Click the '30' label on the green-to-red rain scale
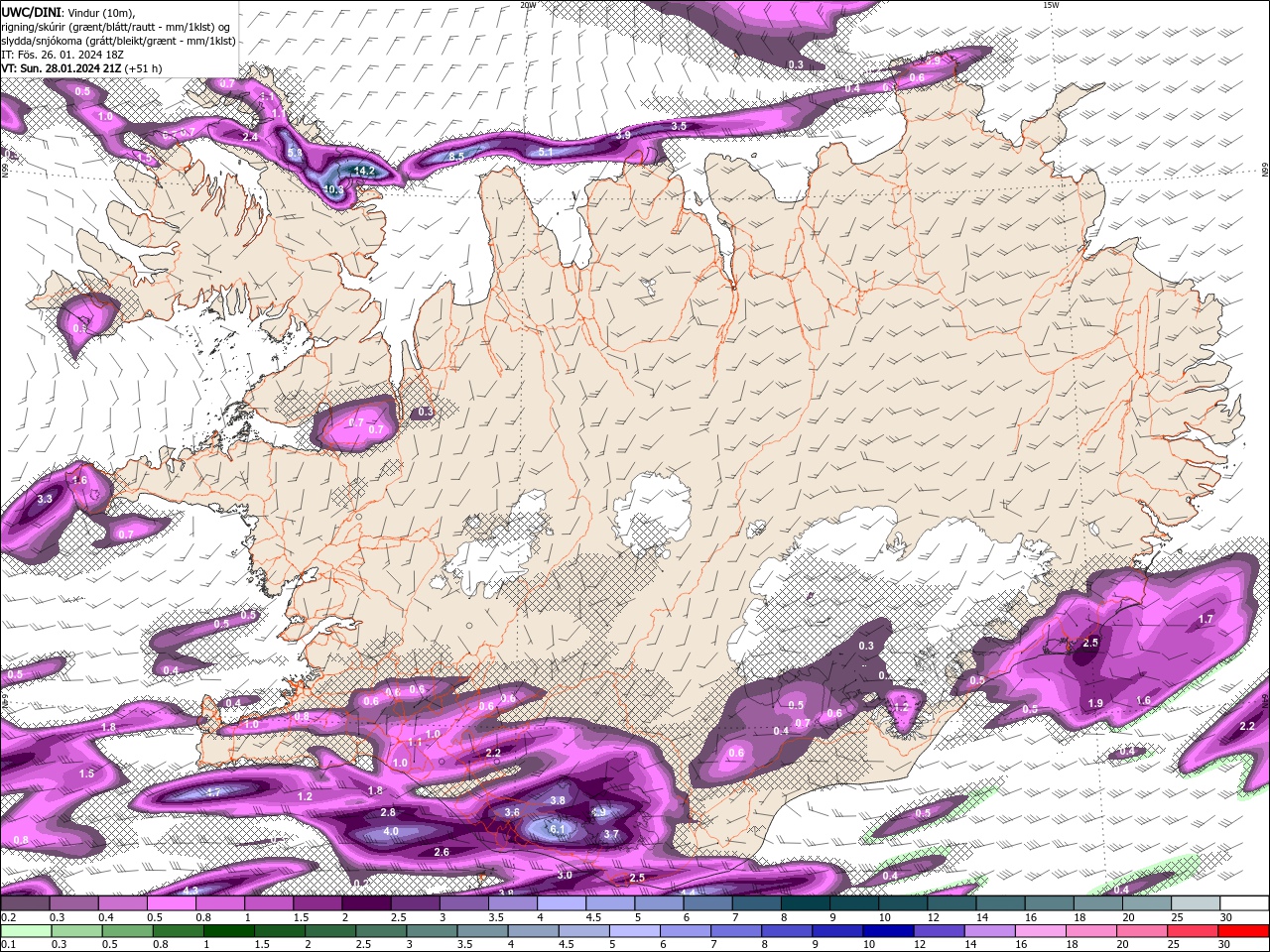Image resolution: width=1270 pixels, height=952 pixels. pos(1226,945)
